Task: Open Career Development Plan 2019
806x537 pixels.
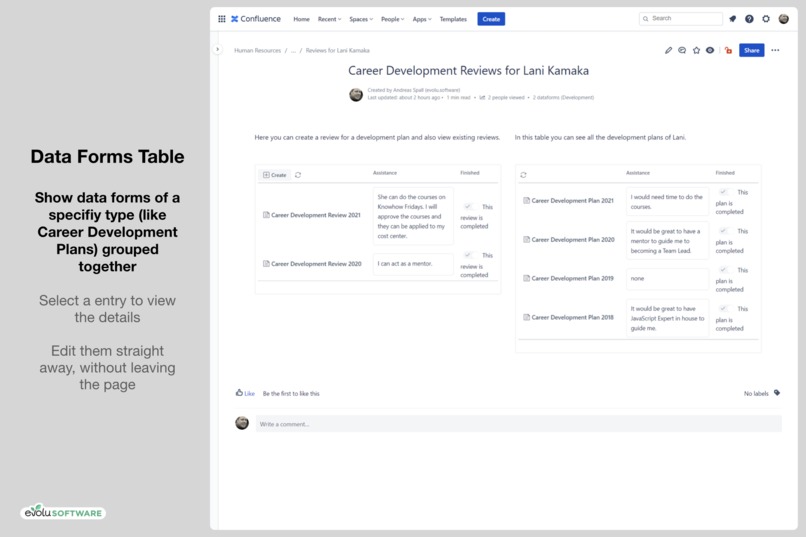Action: pos(572,278)
